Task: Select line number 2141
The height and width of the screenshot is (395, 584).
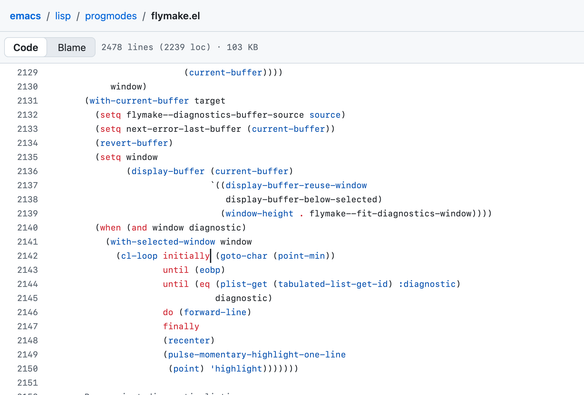Action: coord(28,242)
